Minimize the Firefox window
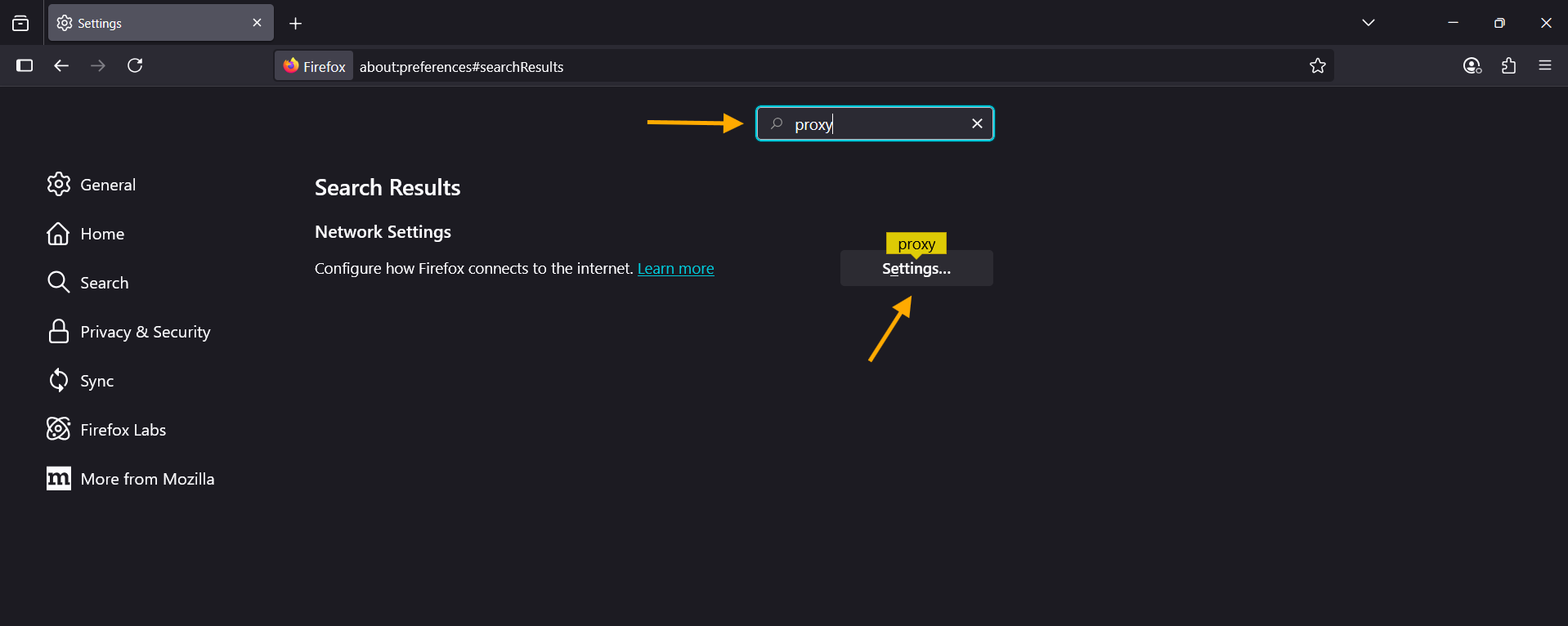 [1453, 23]
